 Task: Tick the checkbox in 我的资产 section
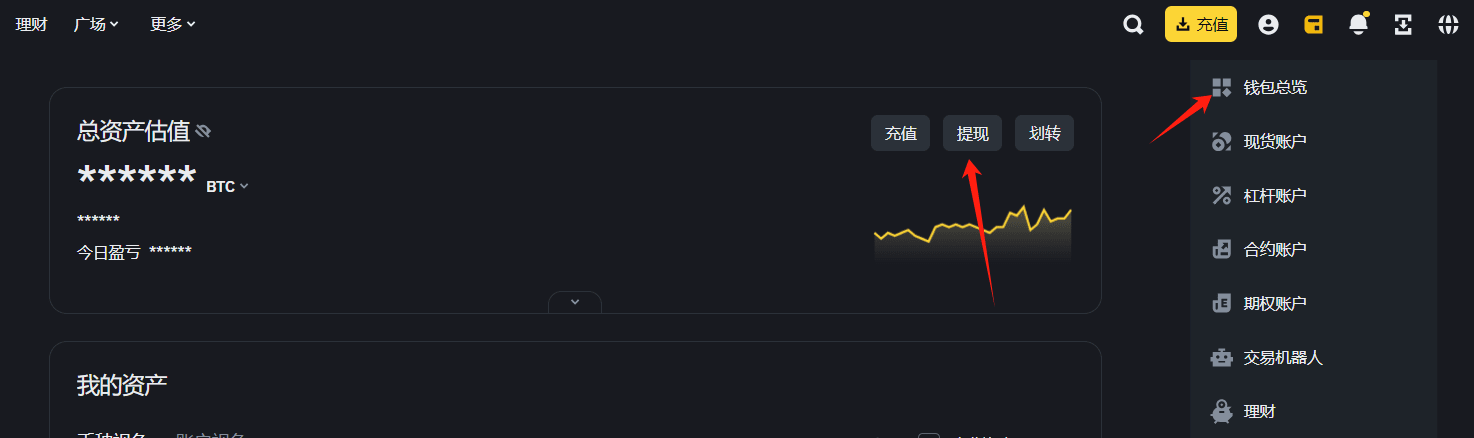[929, 435]
